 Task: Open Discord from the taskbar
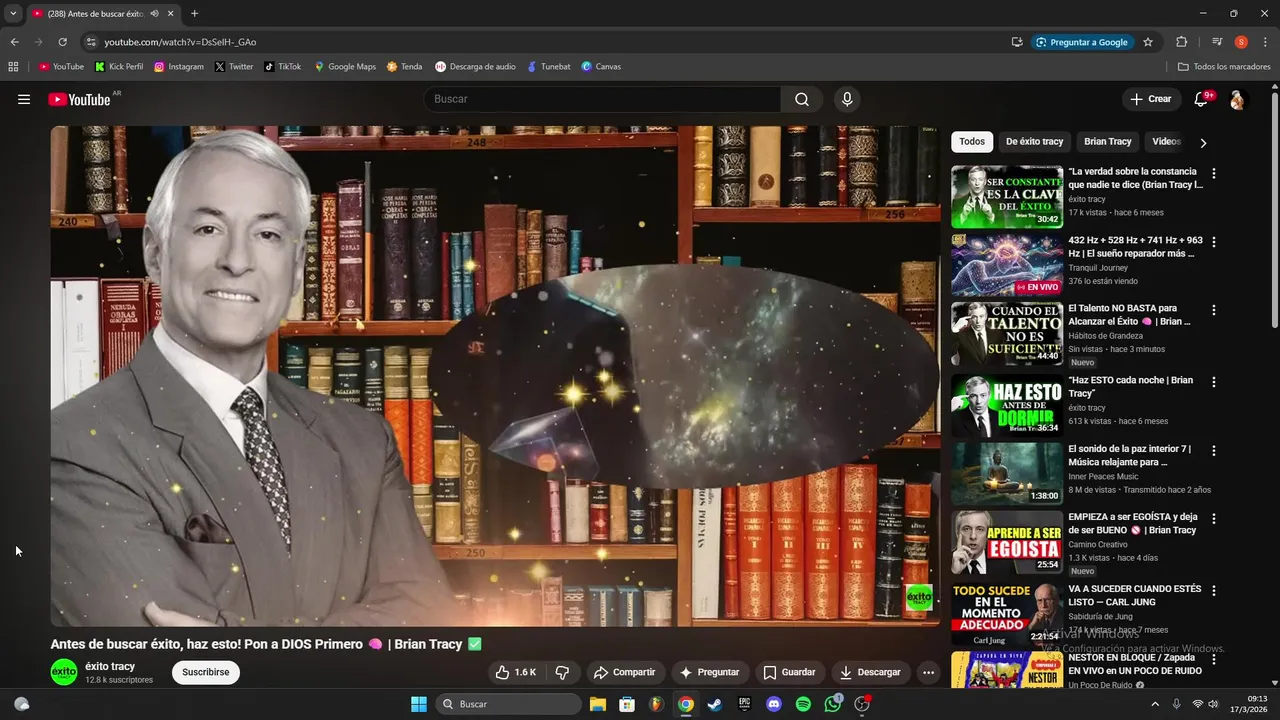[773, 704]
